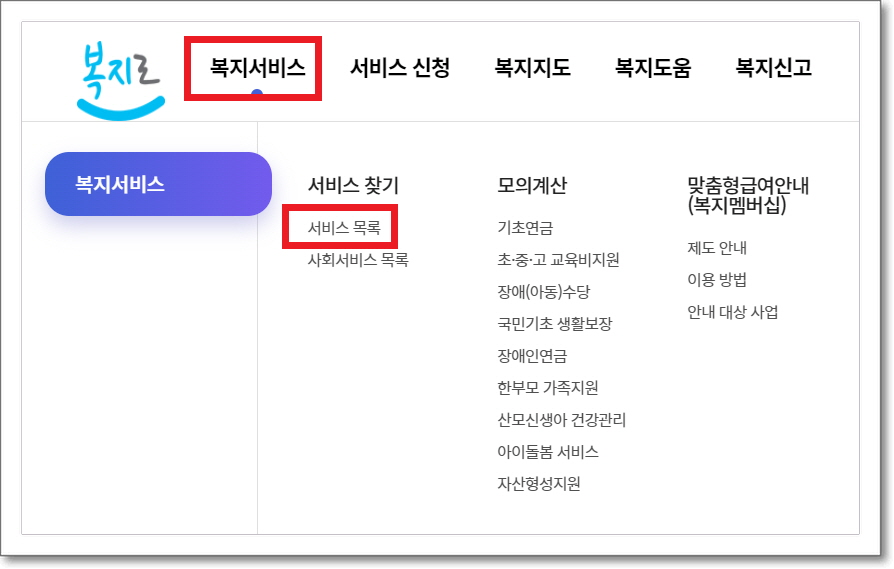894x569 pixels.
Task: Select 아이돌봄 서비스 link
Action: [548, 452]
